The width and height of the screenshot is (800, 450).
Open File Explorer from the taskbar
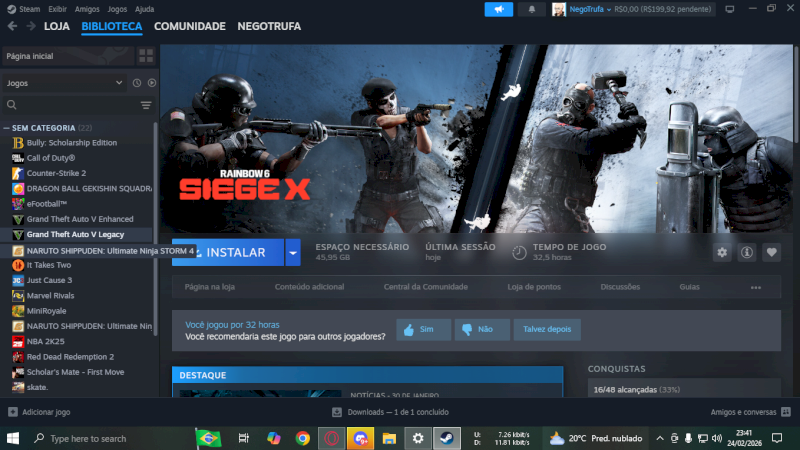(389, 438)
